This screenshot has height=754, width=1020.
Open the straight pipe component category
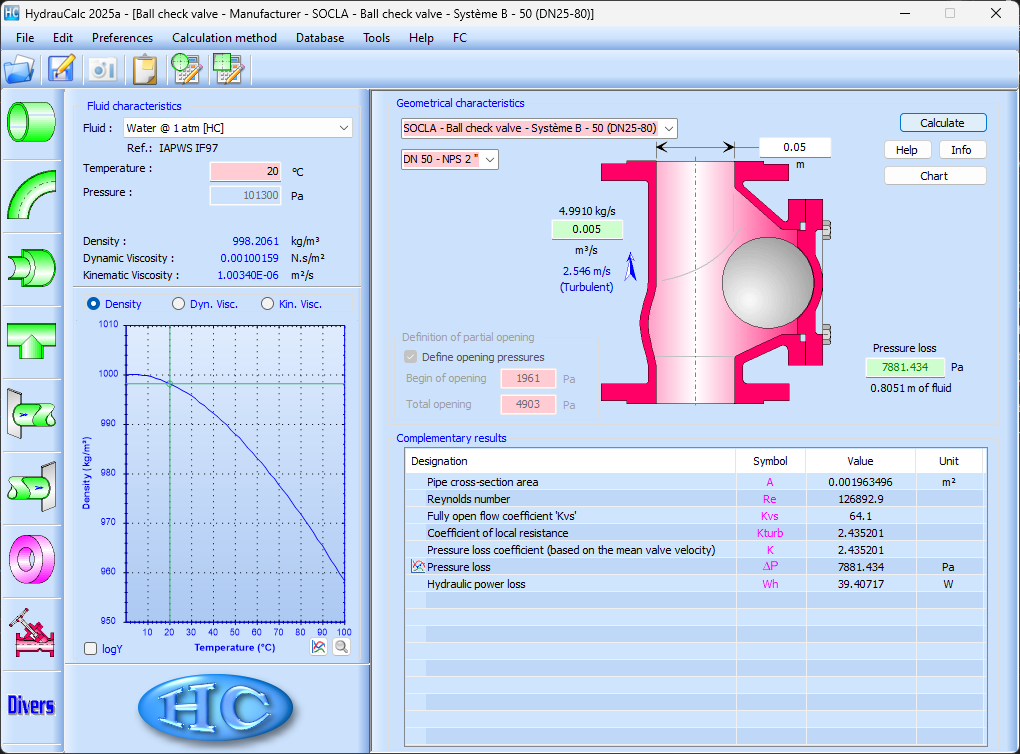pyautogui.click(x=31, y=120)
